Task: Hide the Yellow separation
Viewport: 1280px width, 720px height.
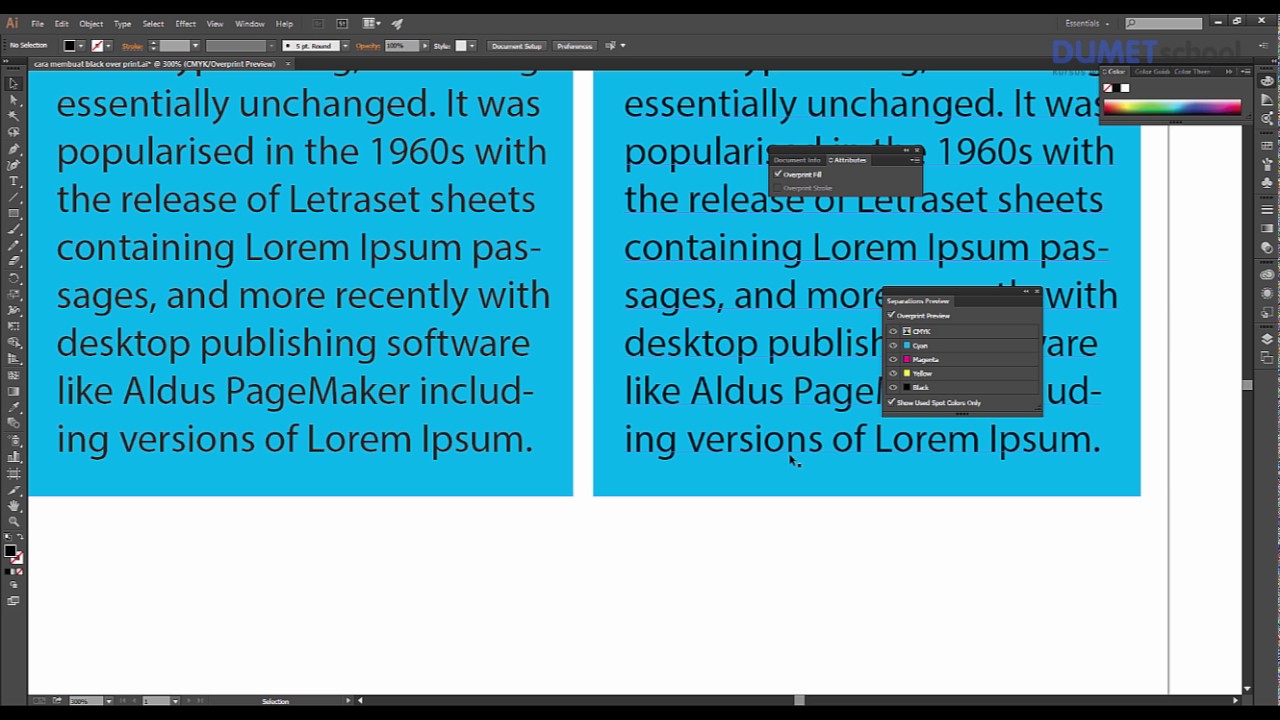Action: [893, 373]
